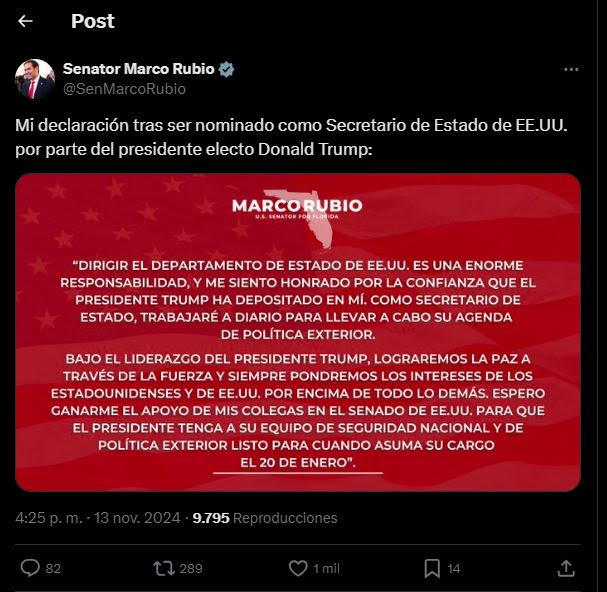Click the 13 nov. 2024 date
607x592 pixels.
(137, 518)
